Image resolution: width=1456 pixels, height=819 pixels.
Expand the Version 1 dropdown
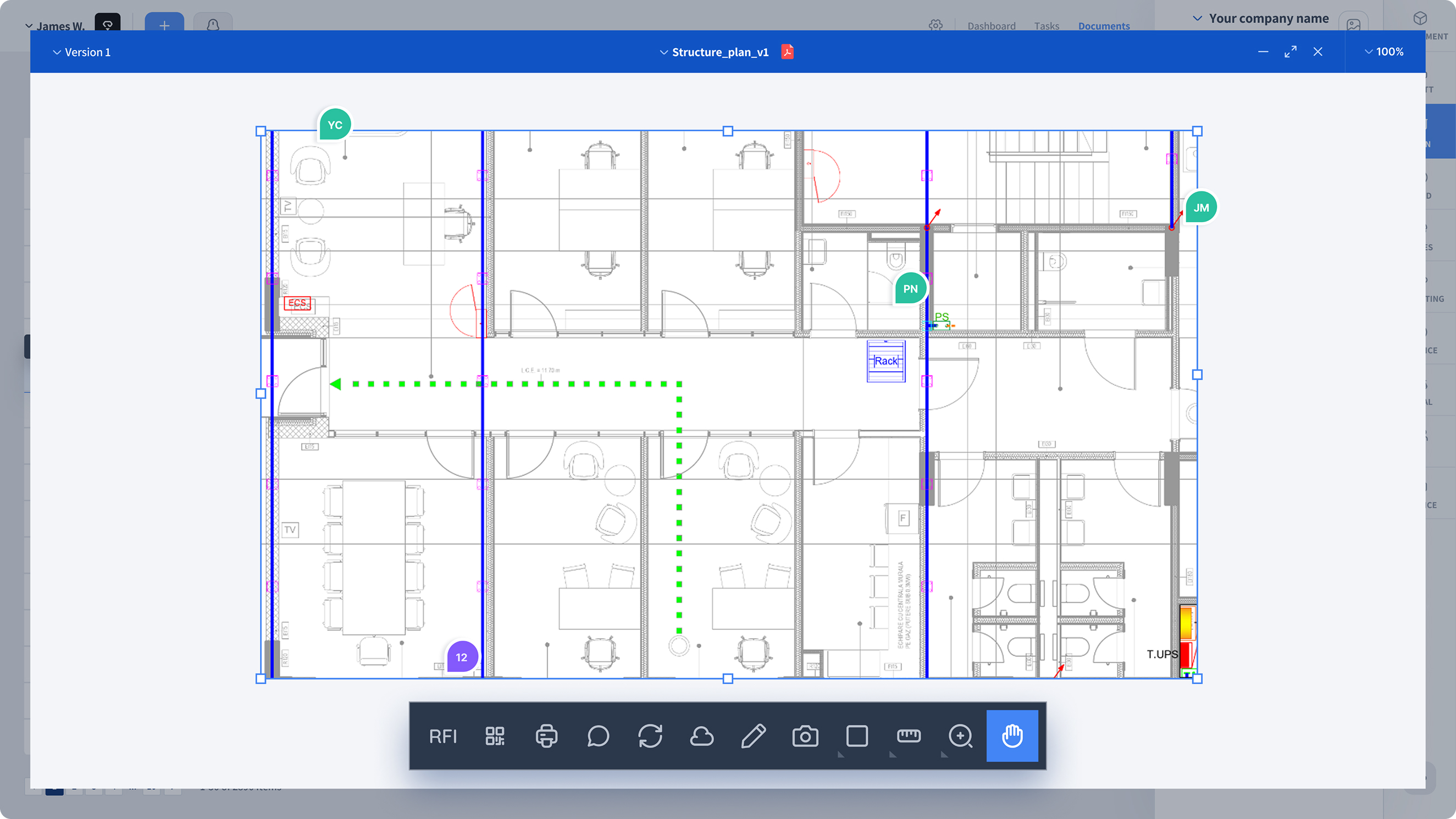[82, 52]
